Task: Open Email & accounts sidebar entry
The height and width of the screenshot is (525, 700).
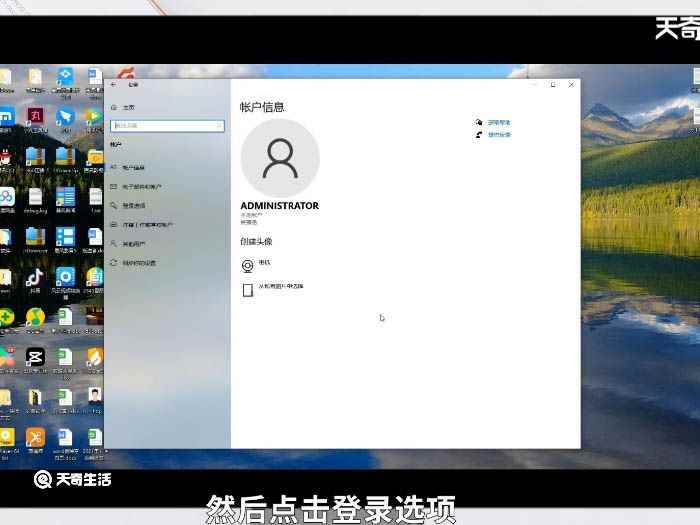Action: pos(136,187)
